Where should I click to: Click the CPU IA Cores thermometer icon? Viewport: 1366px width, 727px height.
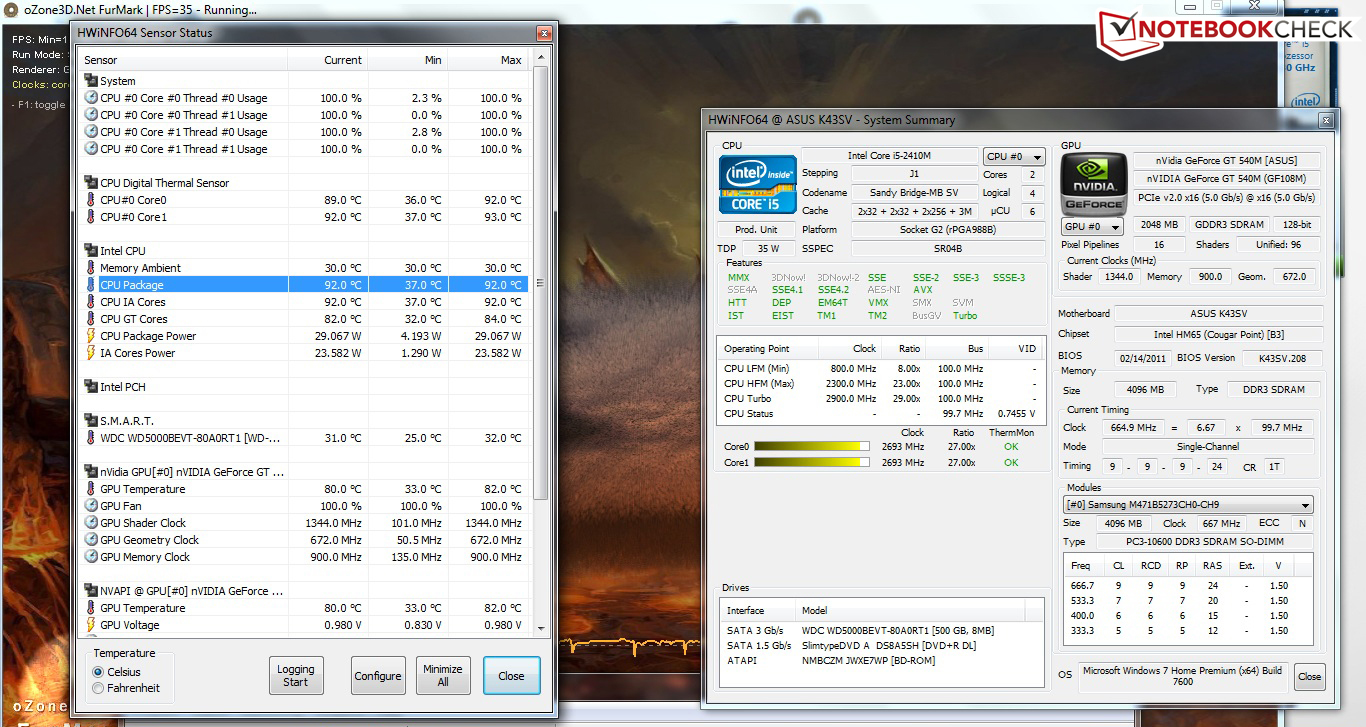pos(91,302)
